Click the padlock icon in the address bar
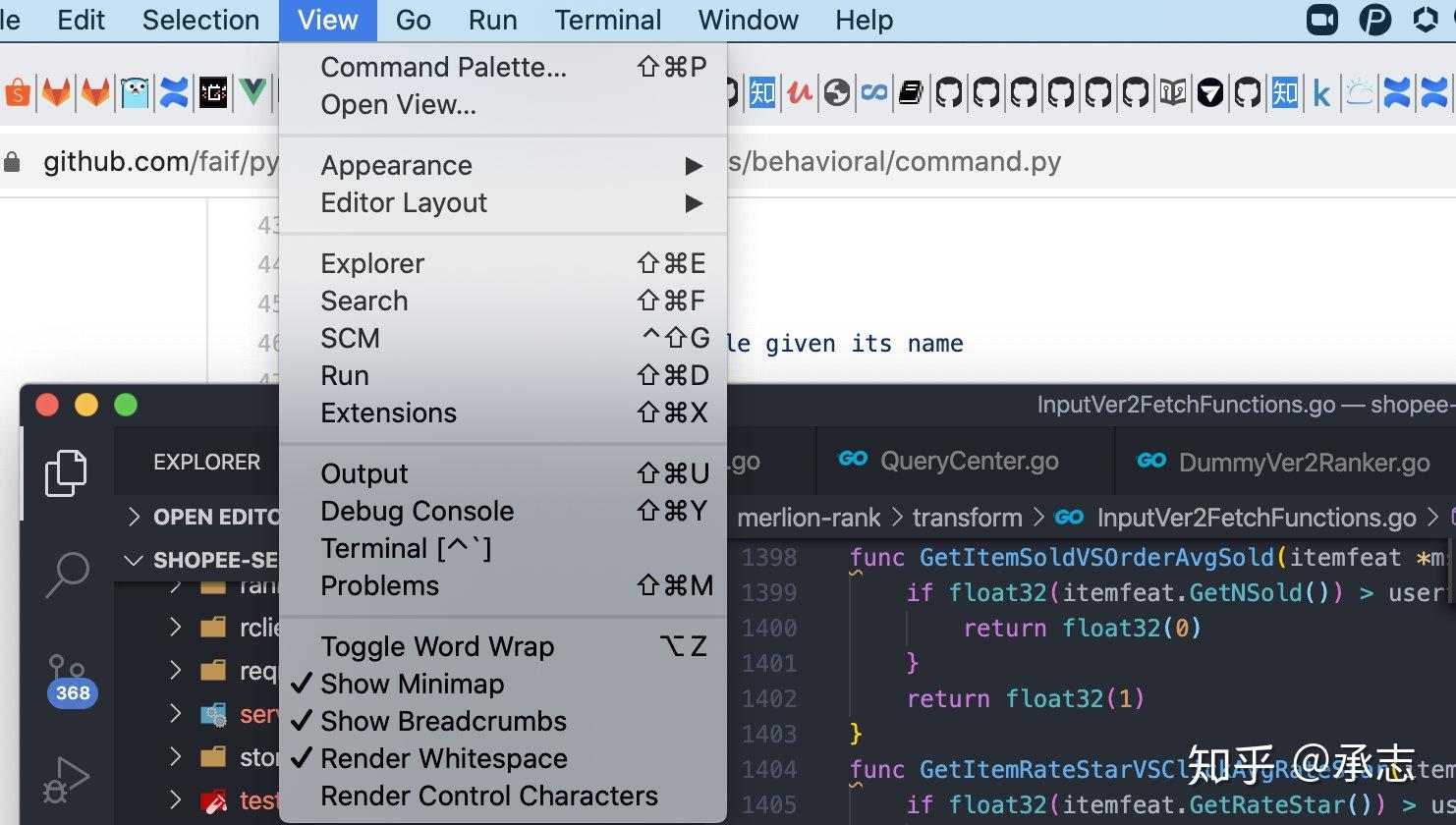Viewport: 1456px width, 825px height. [12, 162]
